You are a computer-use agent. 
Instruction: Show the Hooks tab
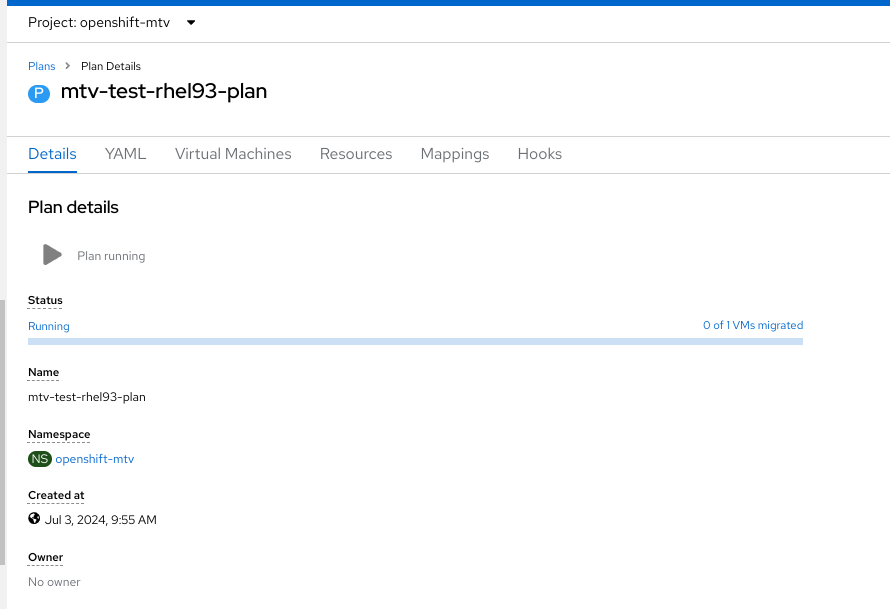[540, 154]
